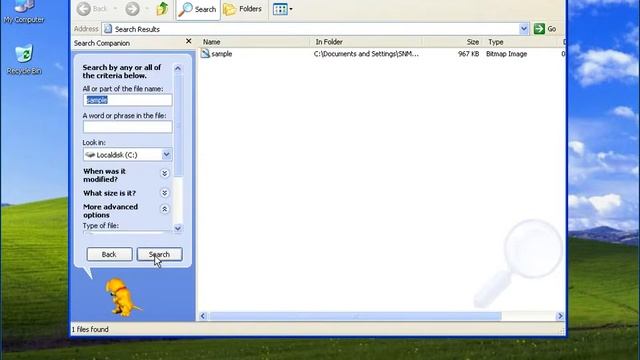Image resolution: width=640 pixels, height=360 pixels.
Task: Open the Views dropdown button
Action: (x=282, y=9)
